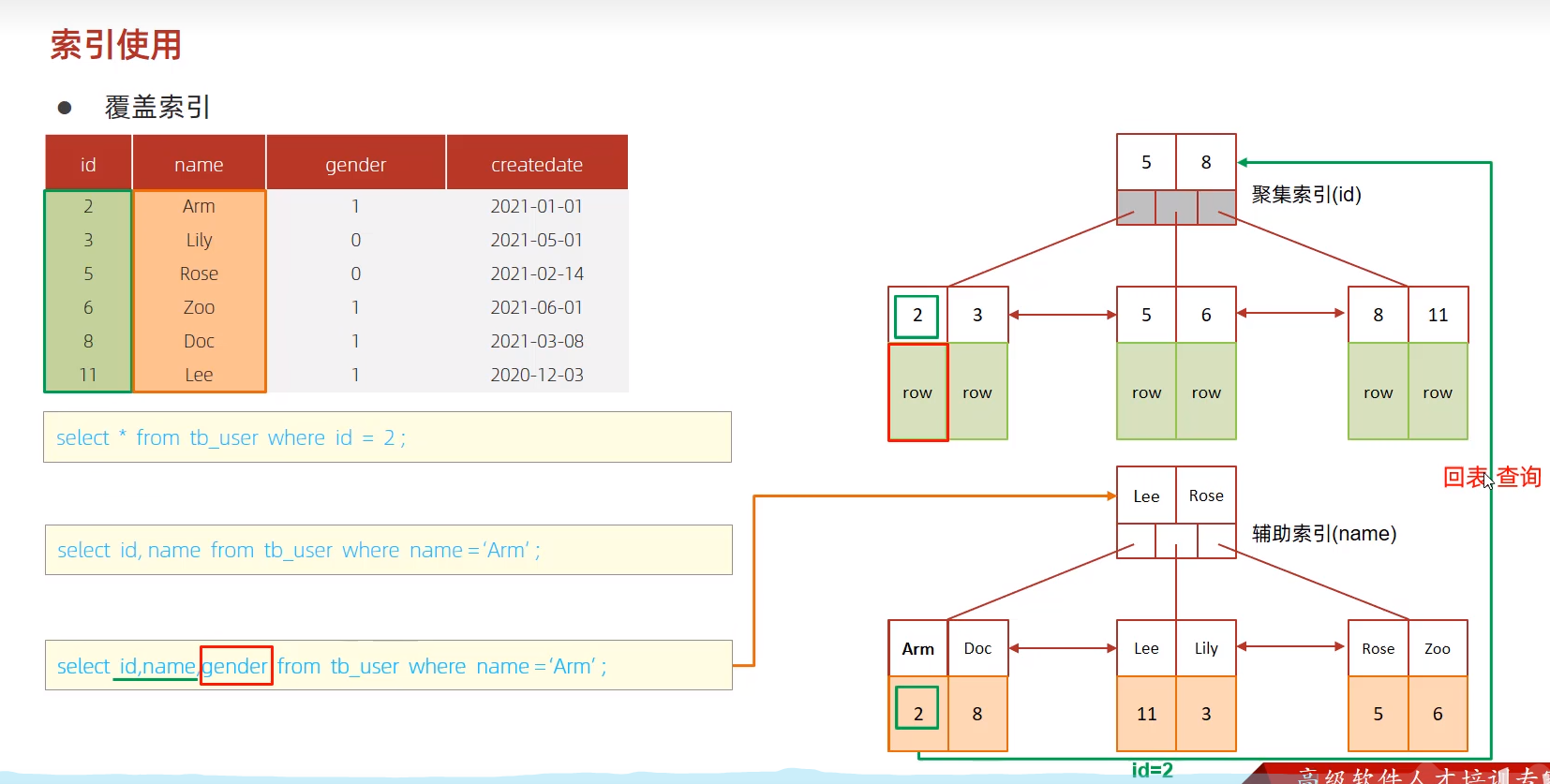The image size is (1550, 784).
Task: Click the "id" table column header
Action: click(88, 165)
